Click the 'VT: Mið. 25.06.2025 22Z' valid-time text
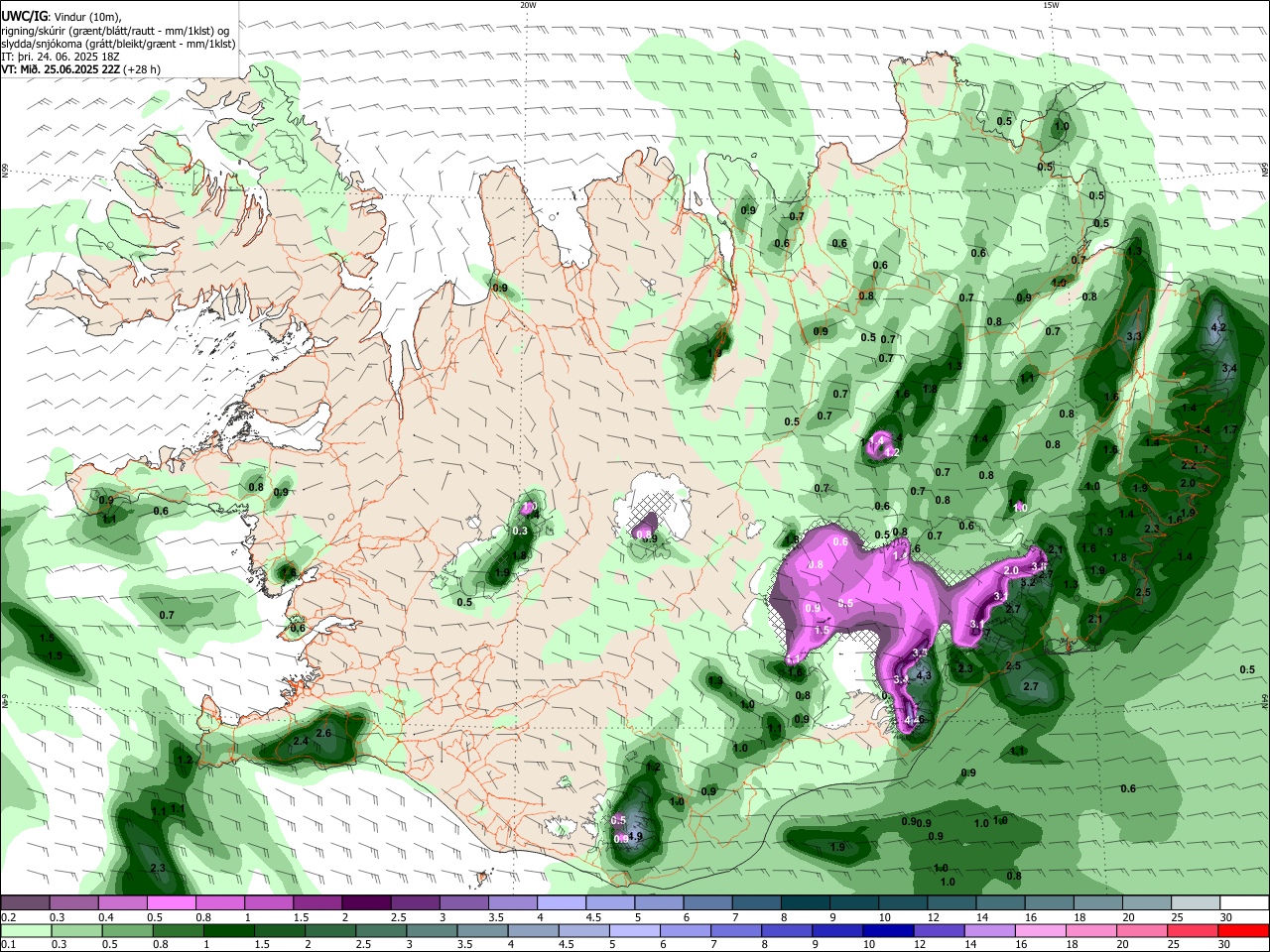 coord(62,69)
